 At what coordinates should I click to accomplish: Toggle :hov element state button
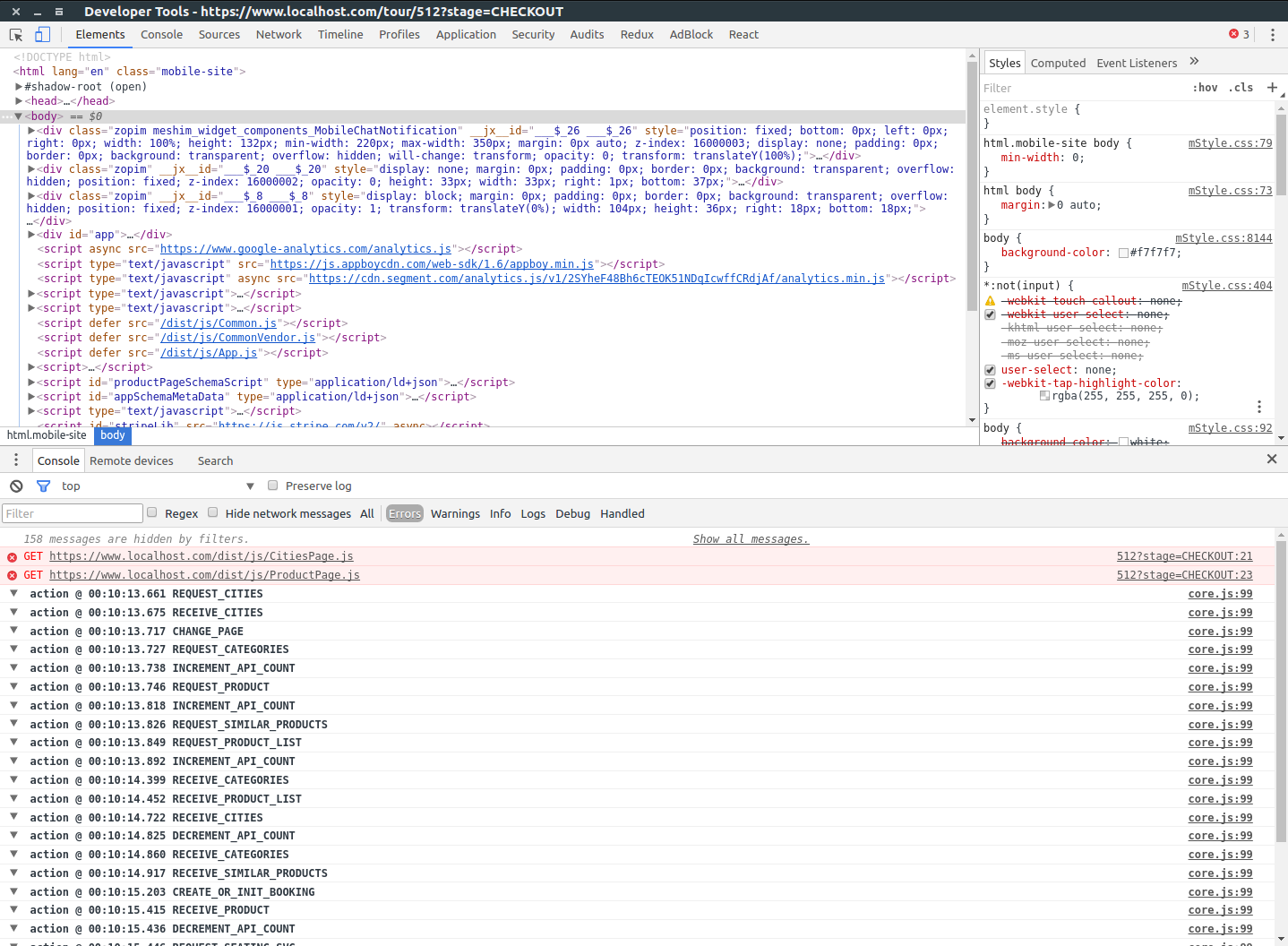tap(1206, 88)
